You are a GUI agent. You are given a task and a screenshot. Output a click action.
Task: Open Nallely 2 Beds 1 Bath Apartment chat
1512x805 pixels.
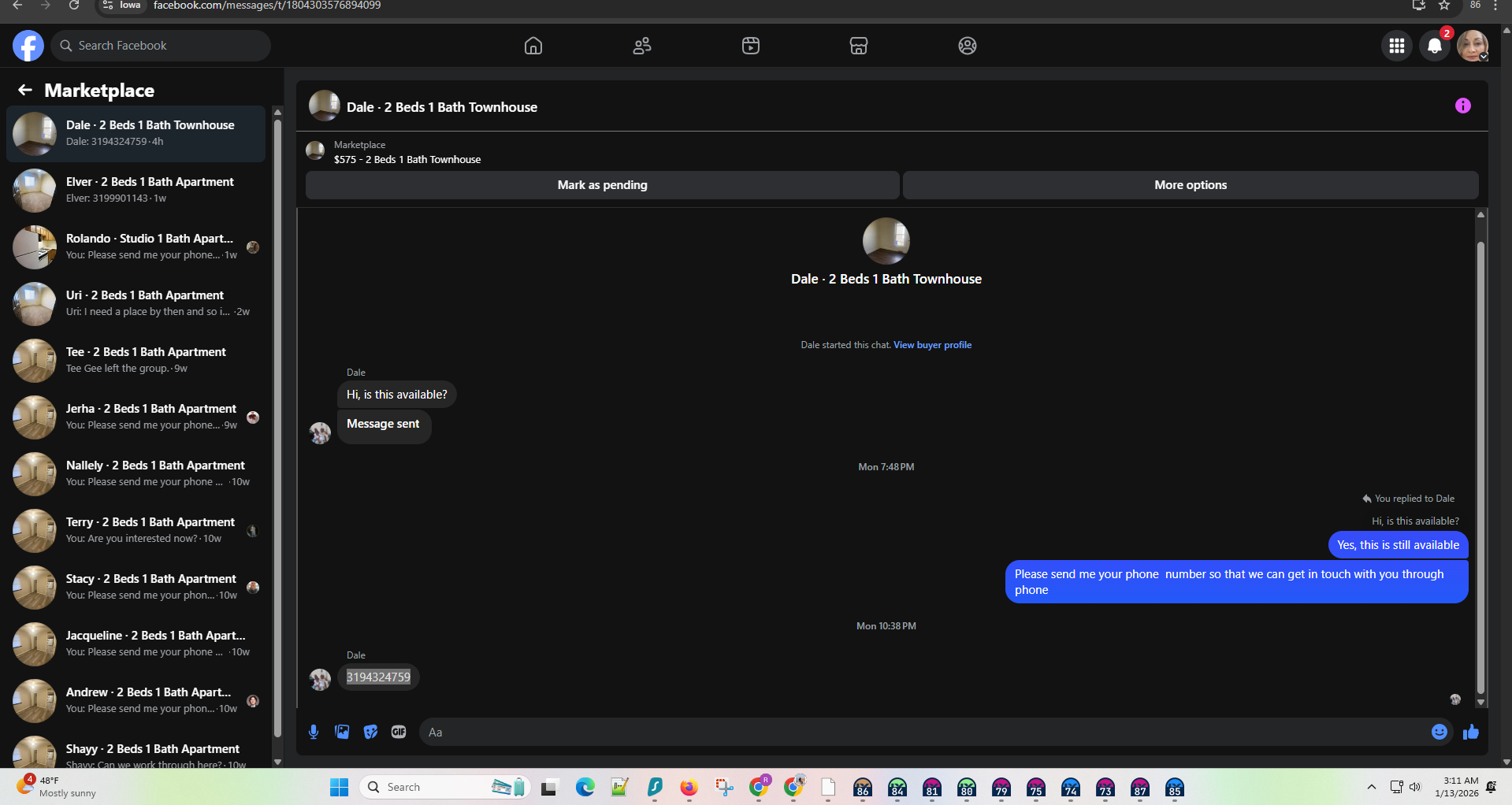tap(136, 473)
